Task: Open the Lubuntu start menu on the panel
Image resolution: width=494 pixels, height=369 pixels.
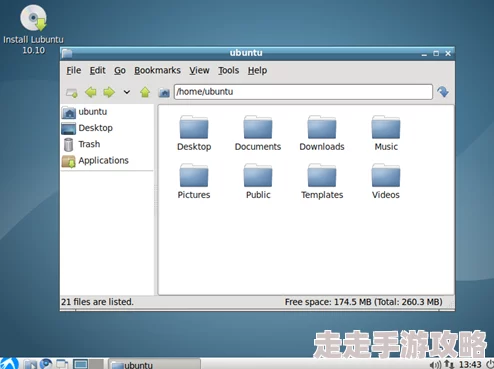Action: pos(9,364)
